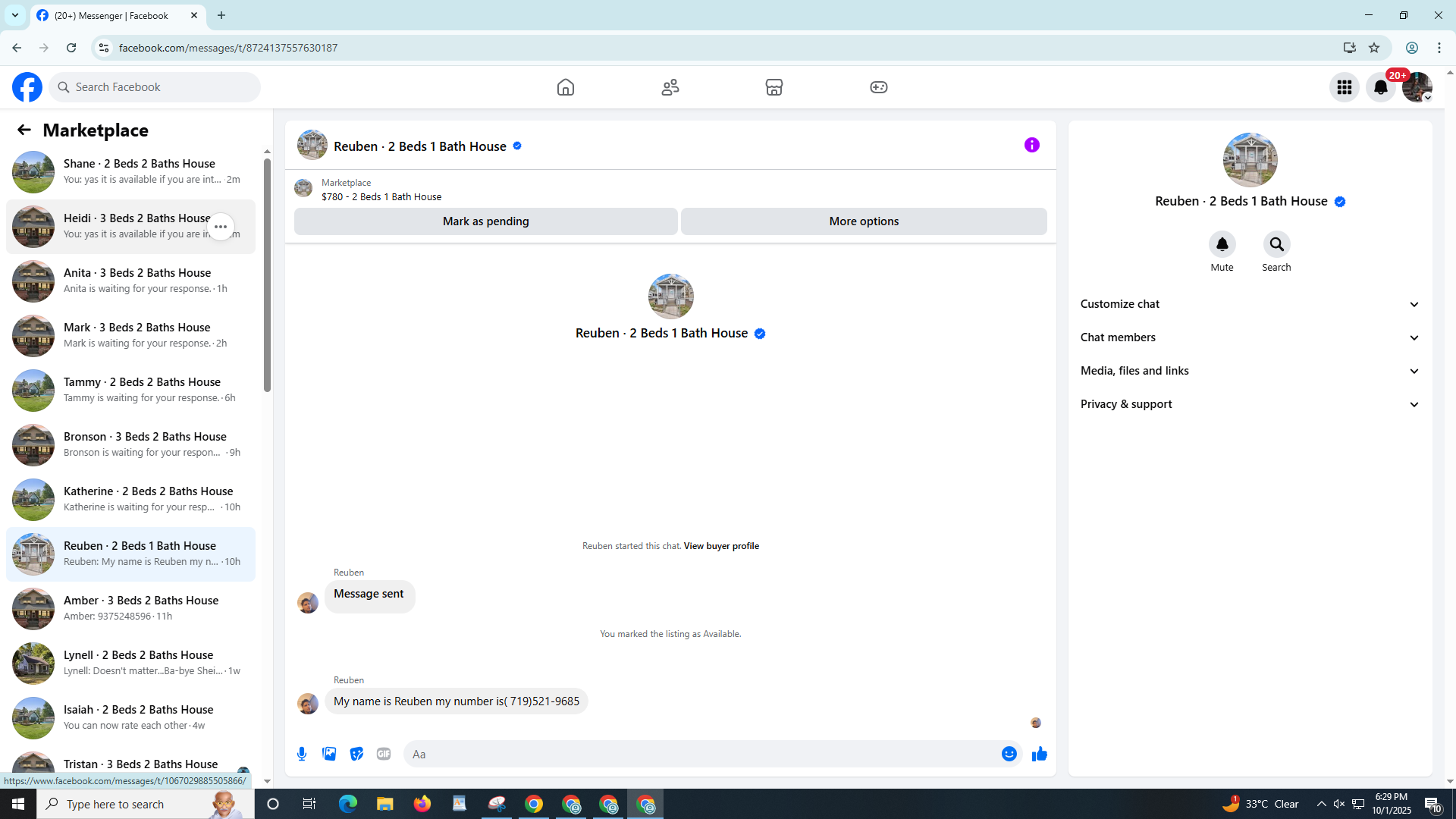Go to Home feed icon
This screenshot has height=819, width=1456.
[x=566, y=87]
